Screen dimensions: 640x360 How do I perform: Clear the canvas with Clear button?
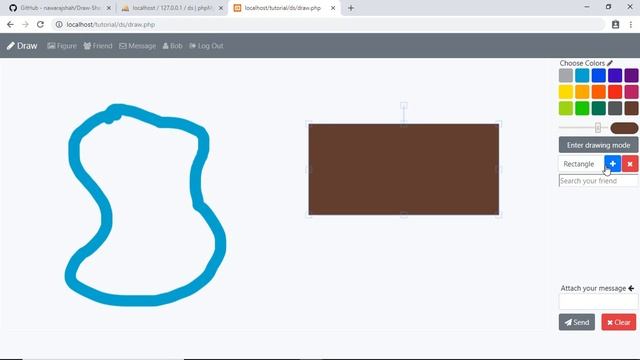[x=618, y=322]
